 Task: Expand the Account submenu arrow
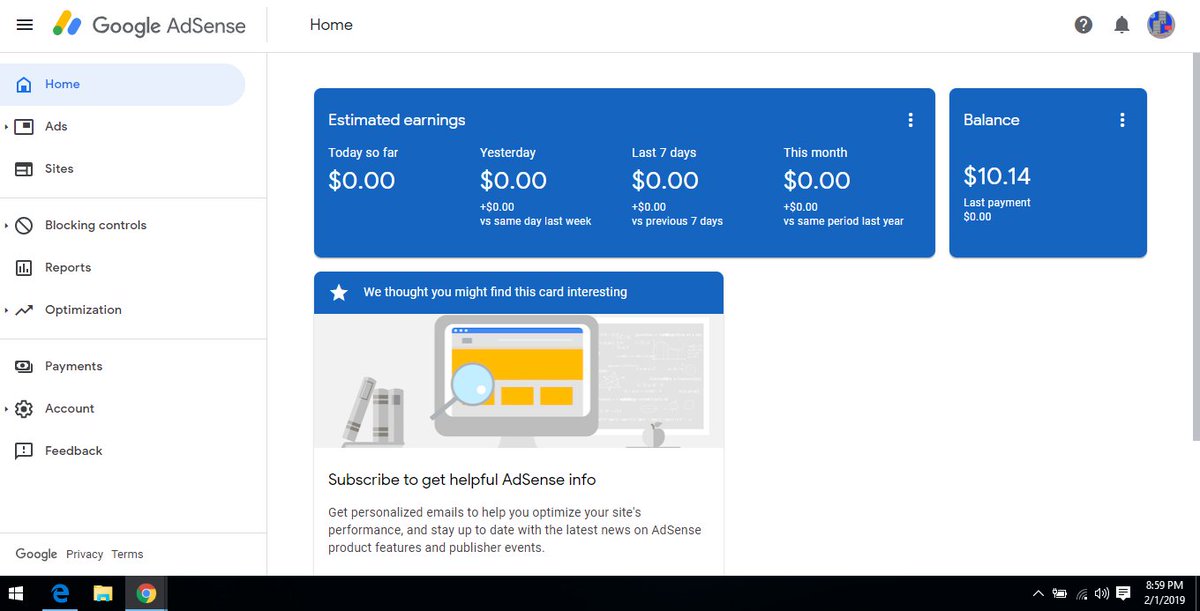pyautogui.click(x=6, y=409)
